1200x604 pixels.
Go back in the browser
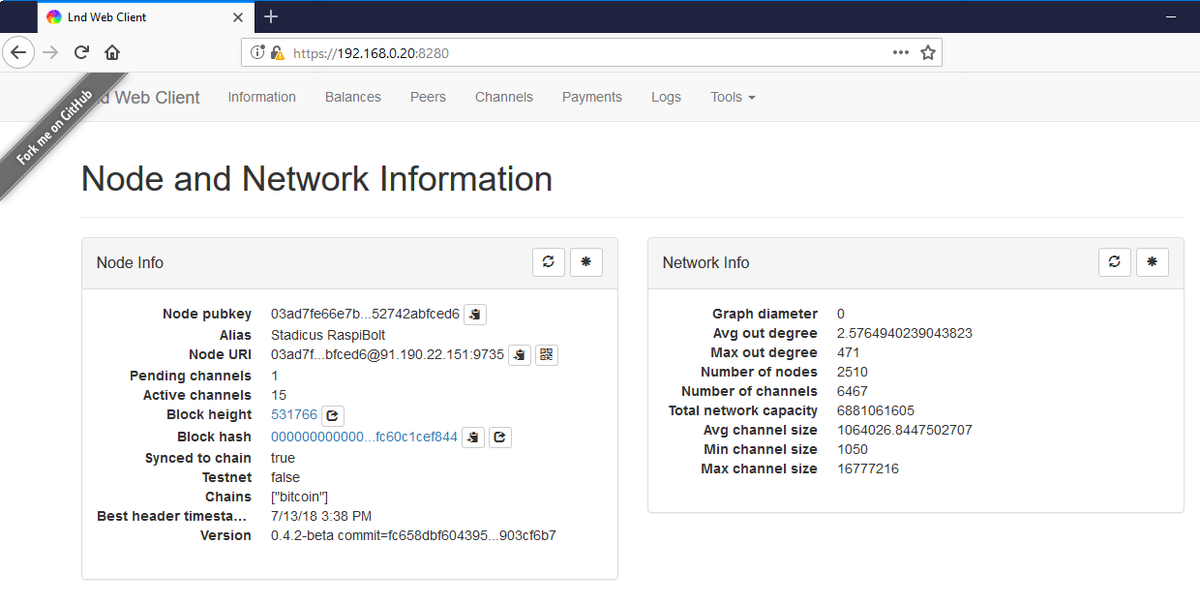(x=19, y=52)
